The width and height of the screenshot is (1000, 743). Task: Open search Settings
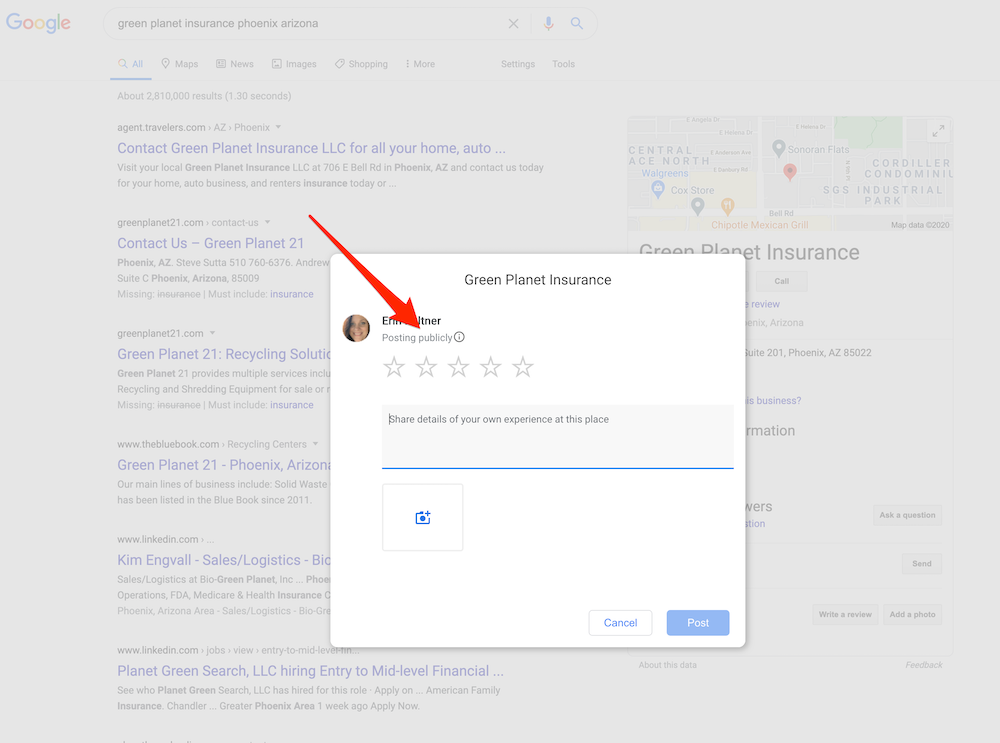click(518, 64)
